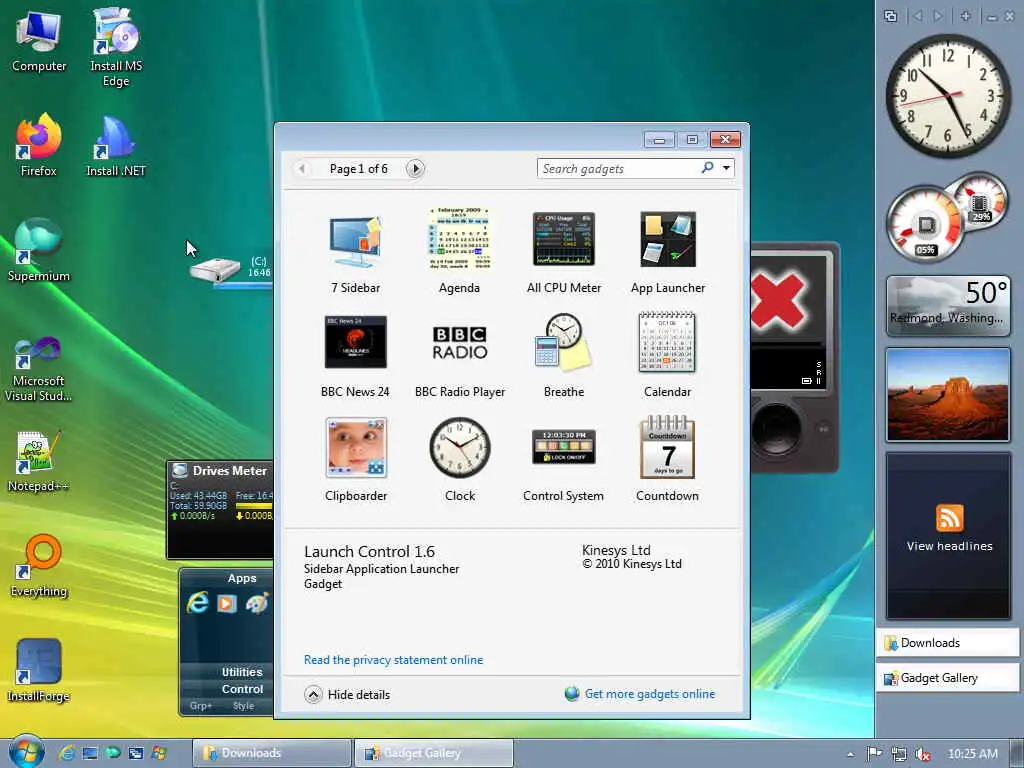1024x768 pixels.
Task: Click the search magnifier icon
Action: click(707, 168)
